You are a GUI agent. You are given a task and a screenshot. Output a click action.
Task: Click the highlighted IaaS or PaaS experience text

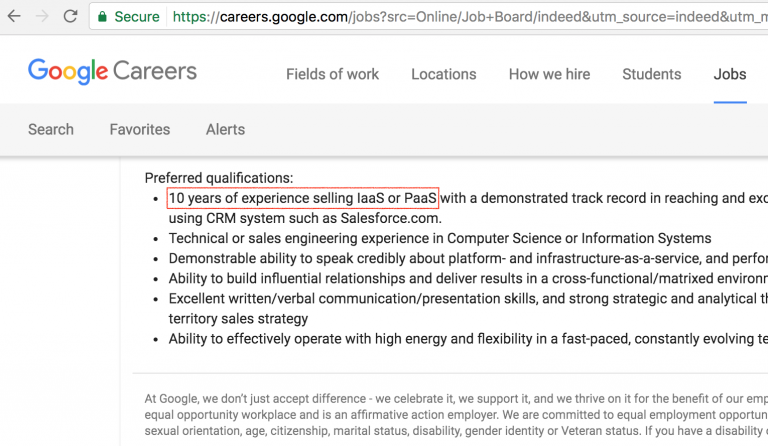(303, 198)
